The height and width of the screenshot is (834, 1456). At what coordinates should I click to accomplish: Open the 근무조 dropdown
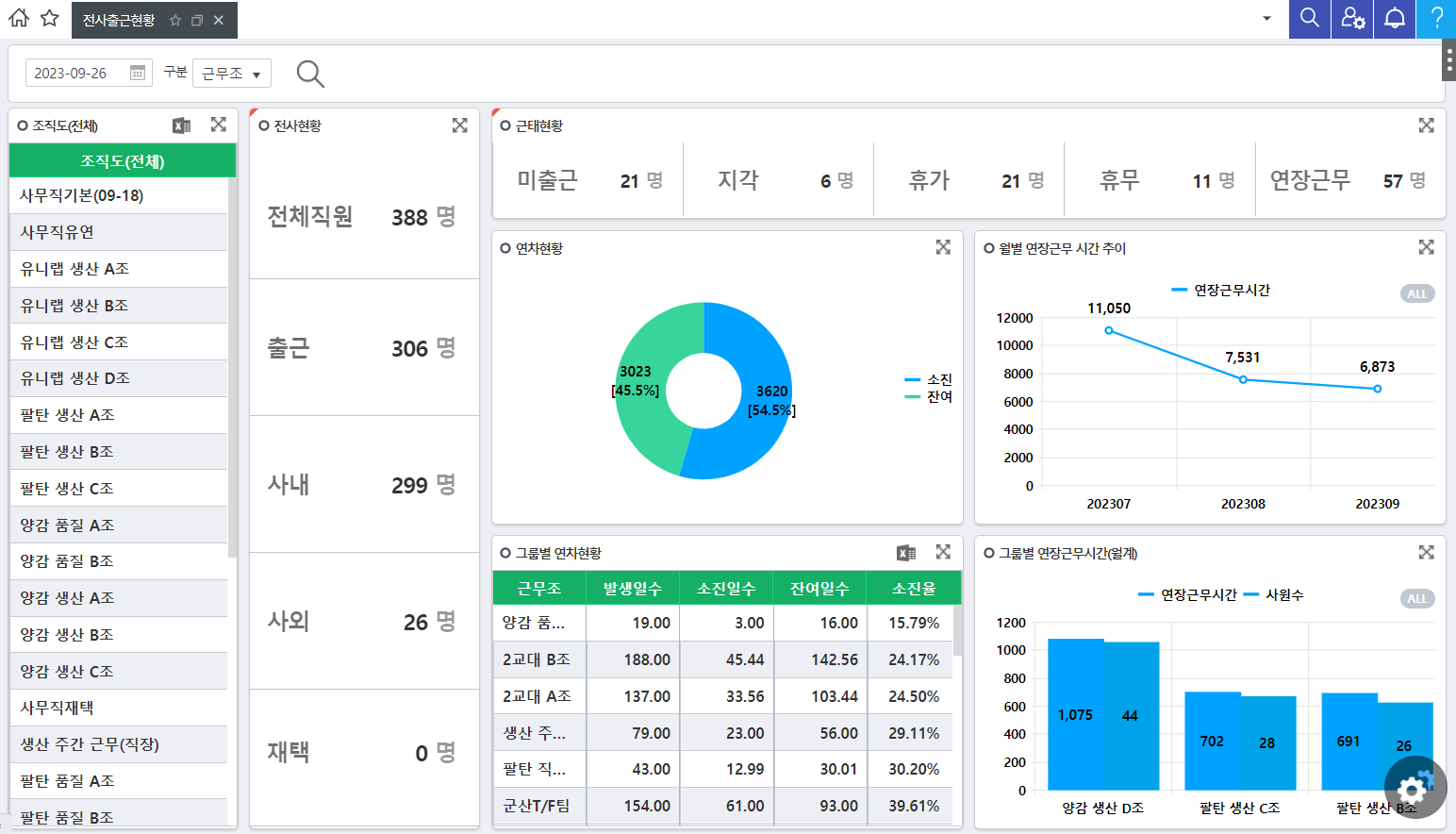coord(232,74)
